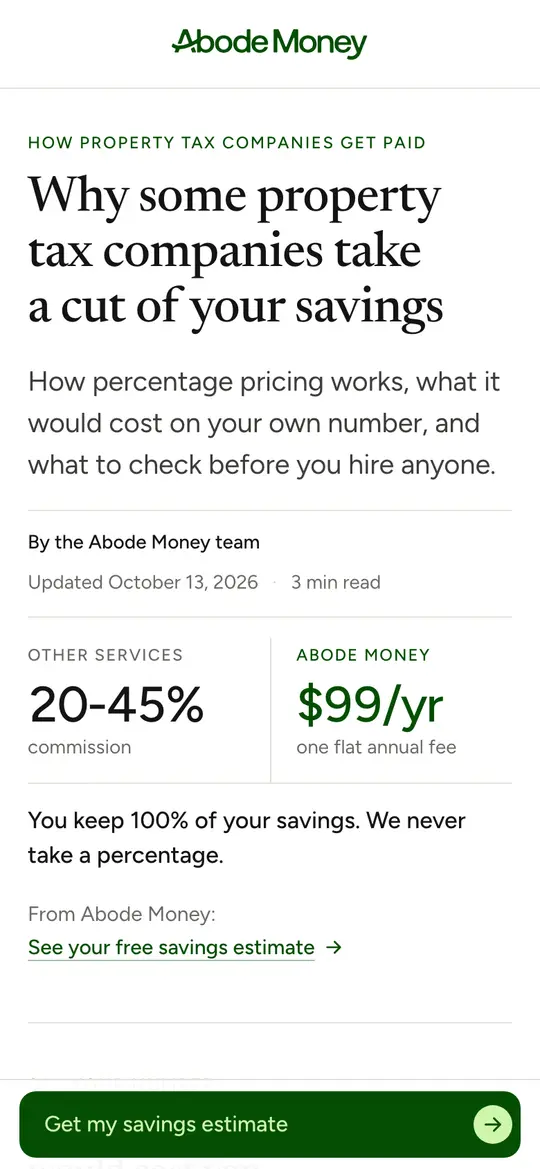Select 'By the Abode Money team' byline

144,542
